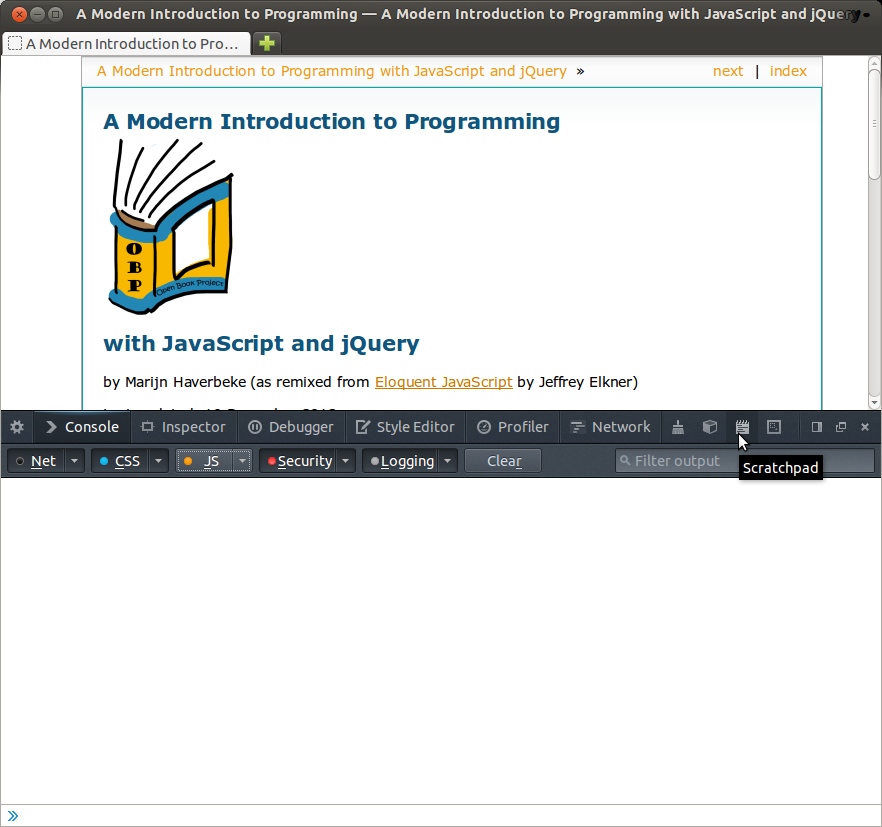The width and height of the screenshot is (882, 827).
Task: Close the developer tools panel
Action: coord(865,428)
